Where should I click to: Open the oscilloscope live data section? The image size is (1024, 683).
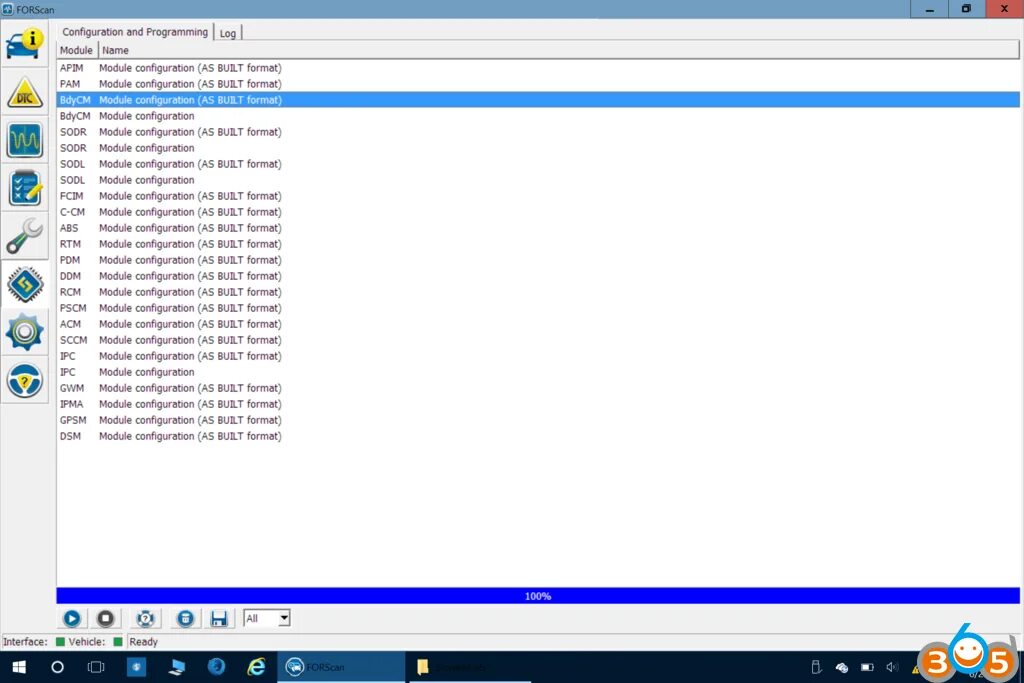click(x=25, y=140)
